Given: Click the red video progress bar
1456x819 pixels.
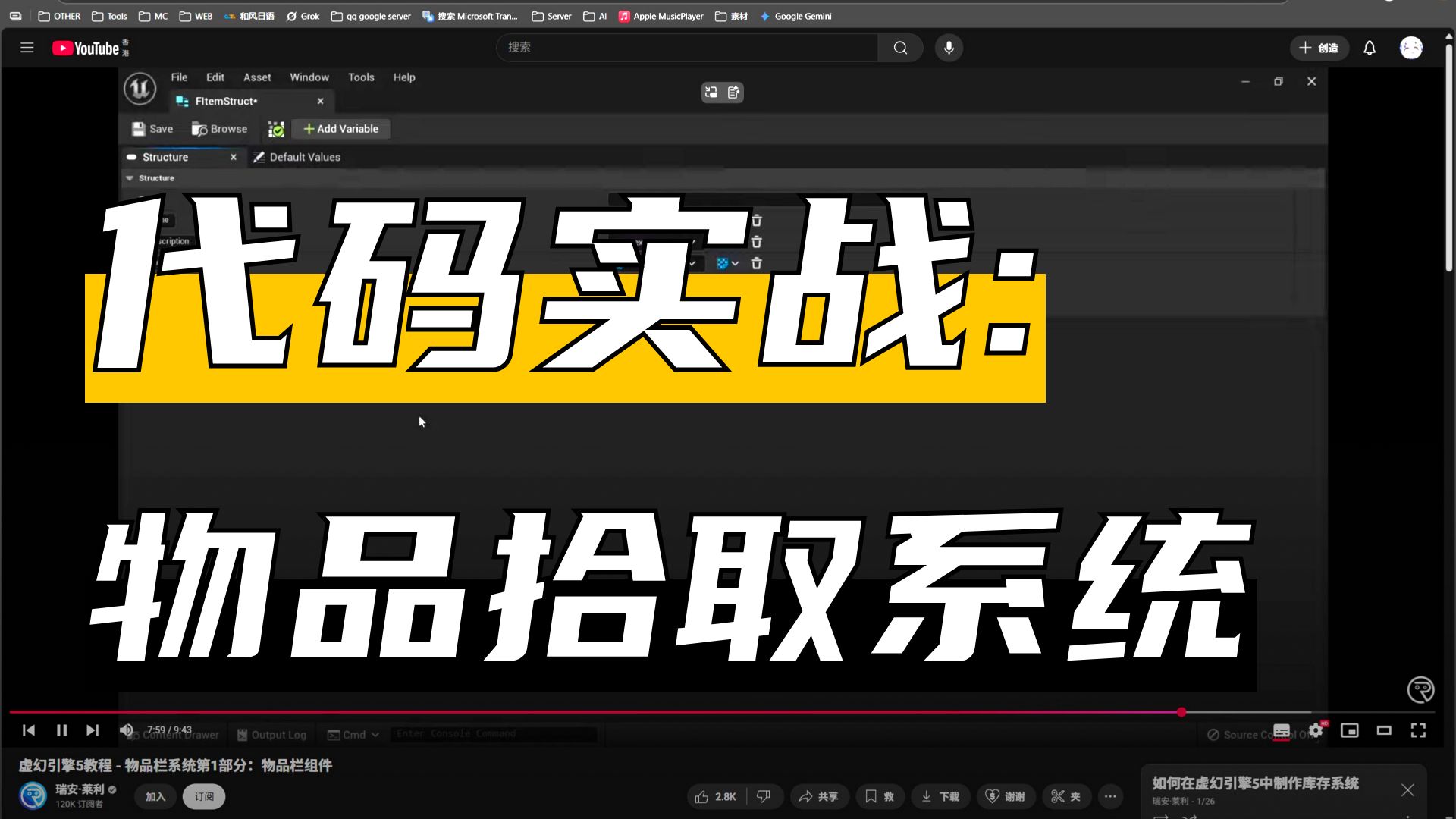Looking at the screenshot, I should 595,712.
